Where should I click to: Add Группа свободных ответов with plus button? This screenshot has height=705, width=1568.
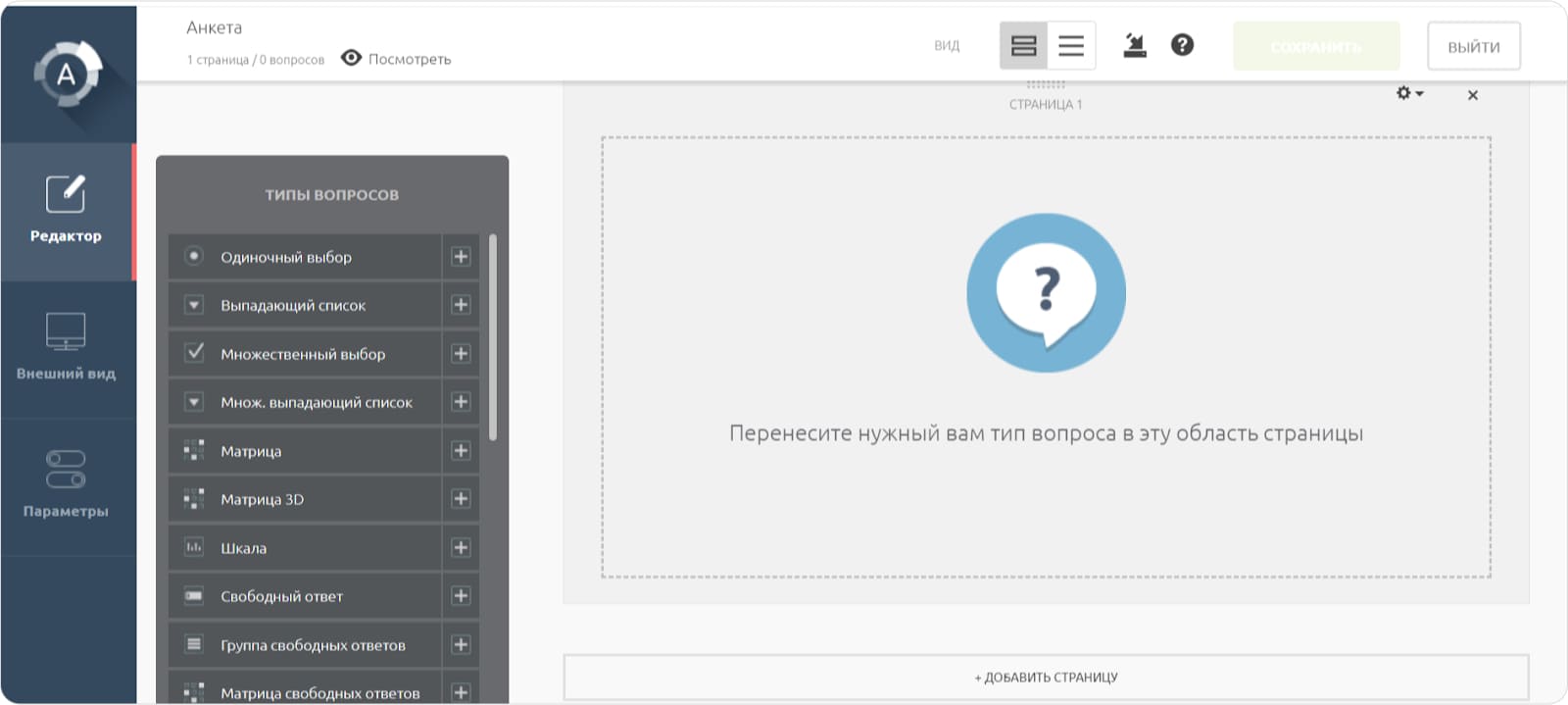coord(461,644)
